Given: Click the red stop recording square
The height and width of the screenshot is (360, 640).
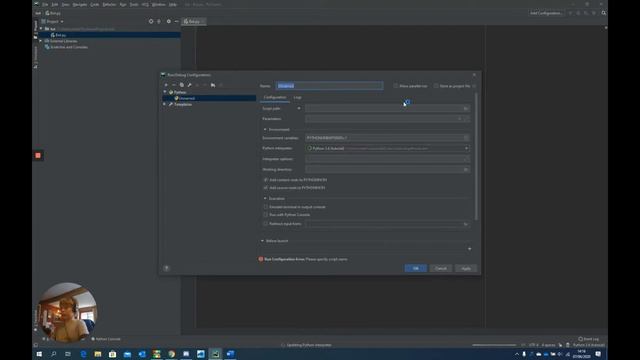Looking at the screenshot, I should pyautogui.click(x=38, y=156).
